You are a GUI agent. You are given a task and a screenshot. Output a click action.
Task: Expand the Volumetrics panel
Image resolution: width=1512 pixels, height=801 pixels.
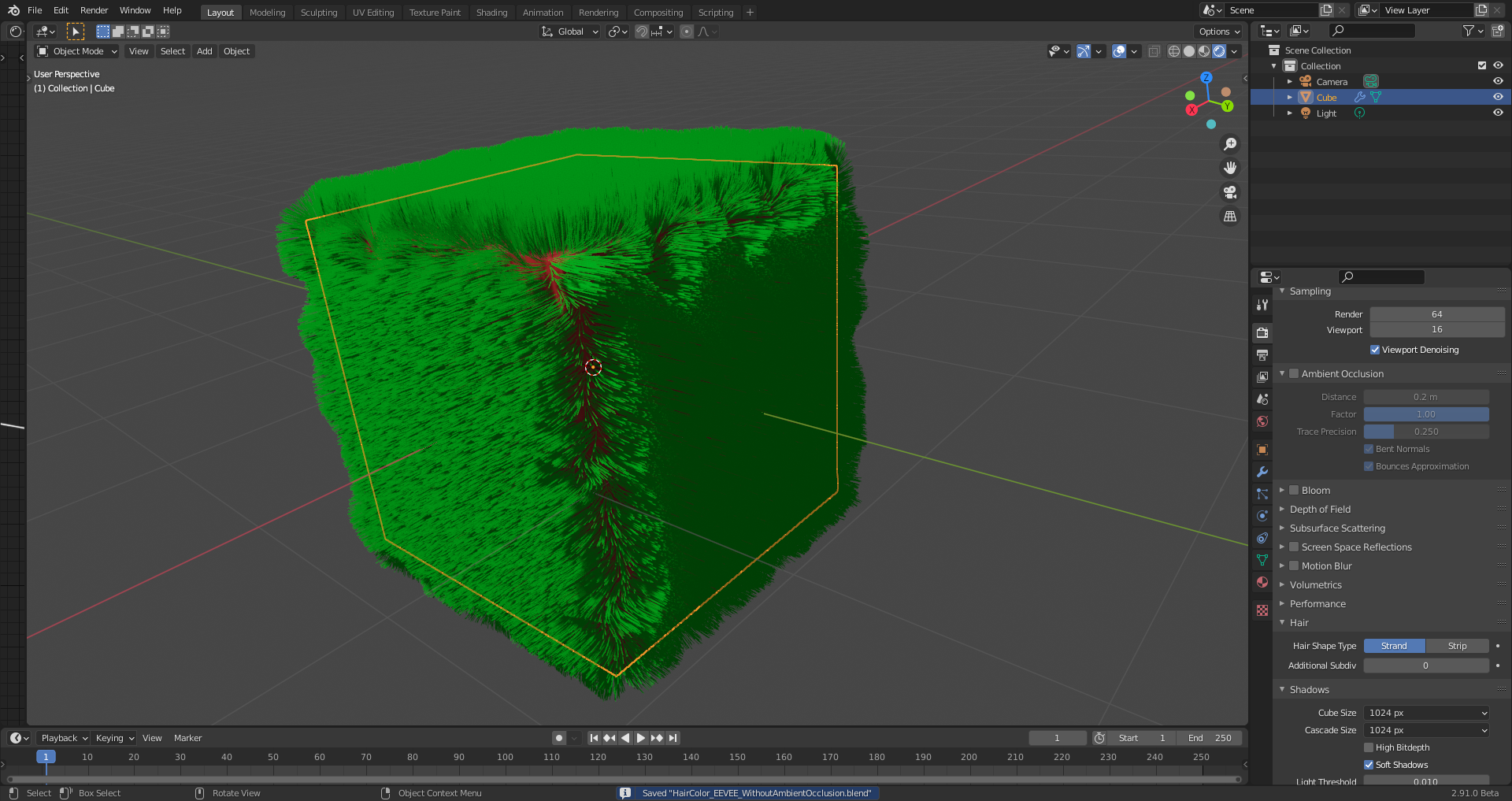[1315, 584]
